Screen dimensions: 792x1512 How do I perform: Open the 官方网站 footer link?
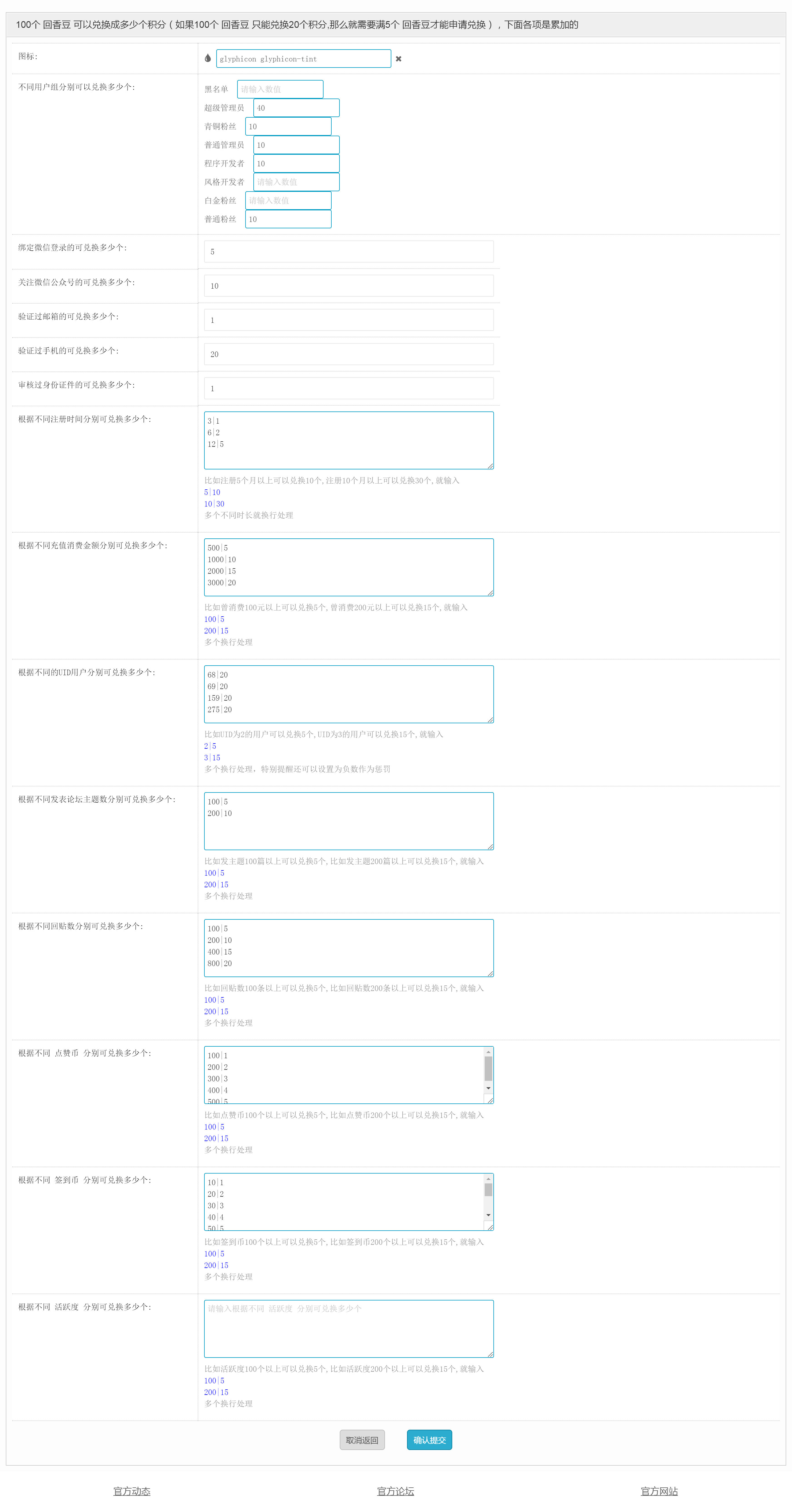click(x=659, y=1491)
